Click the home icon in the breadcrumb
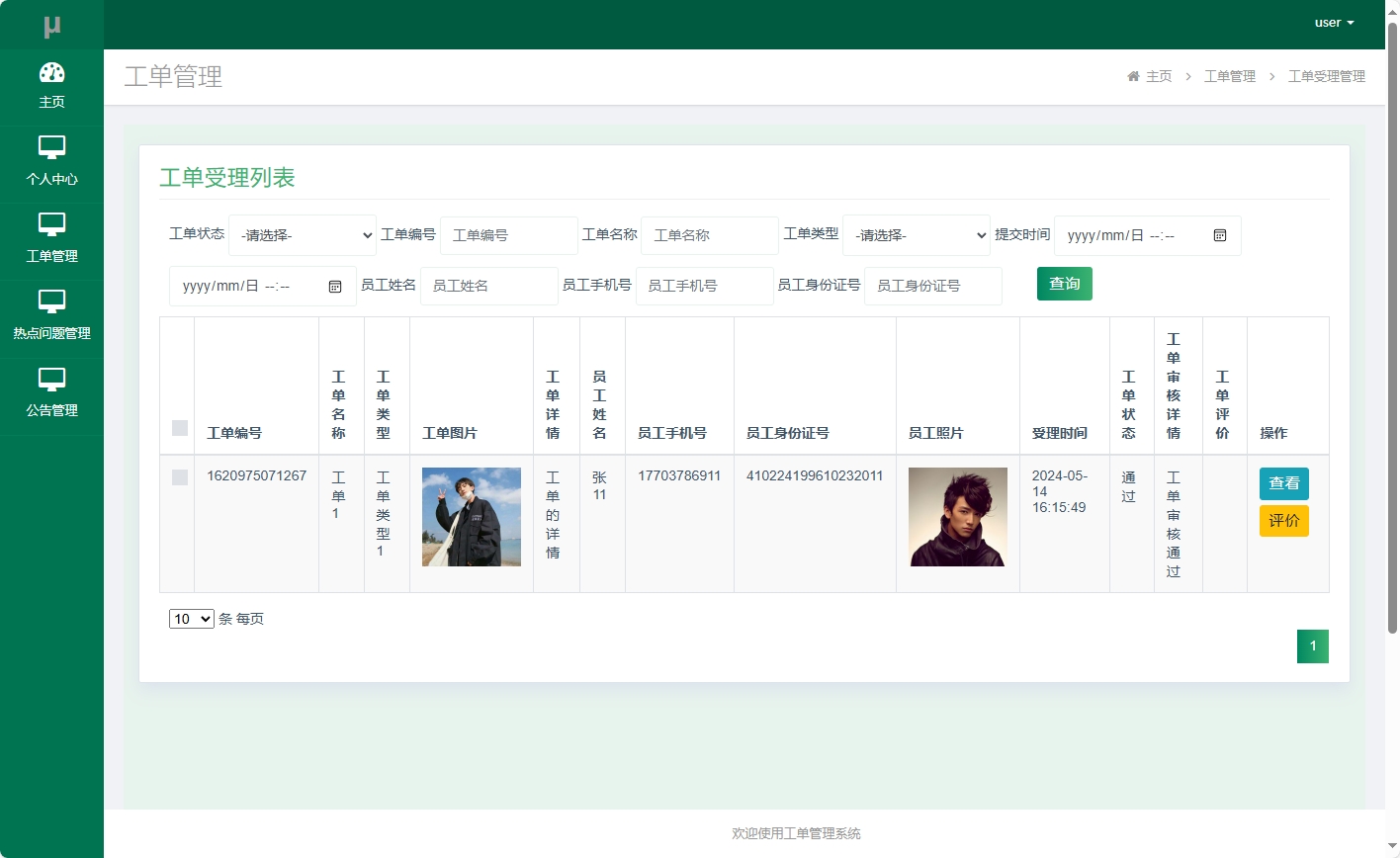This screenshot has height=858, width=1400. click(1132, 76)
